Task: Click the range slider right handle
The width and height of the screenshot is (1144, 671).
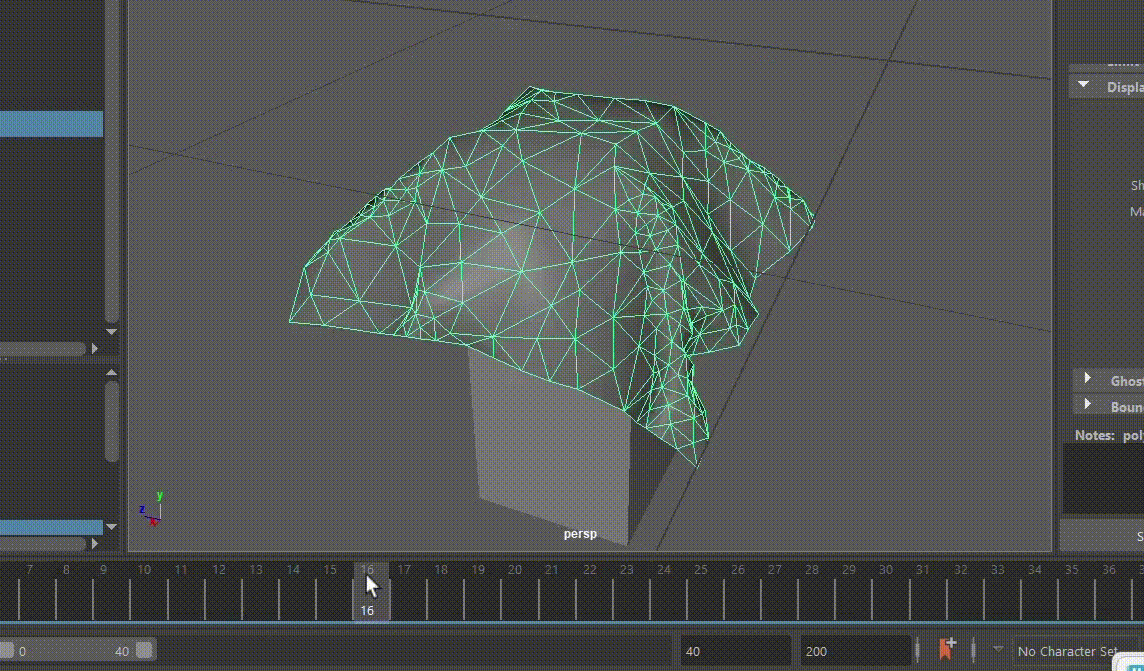Action: click(x=145, y=651)
